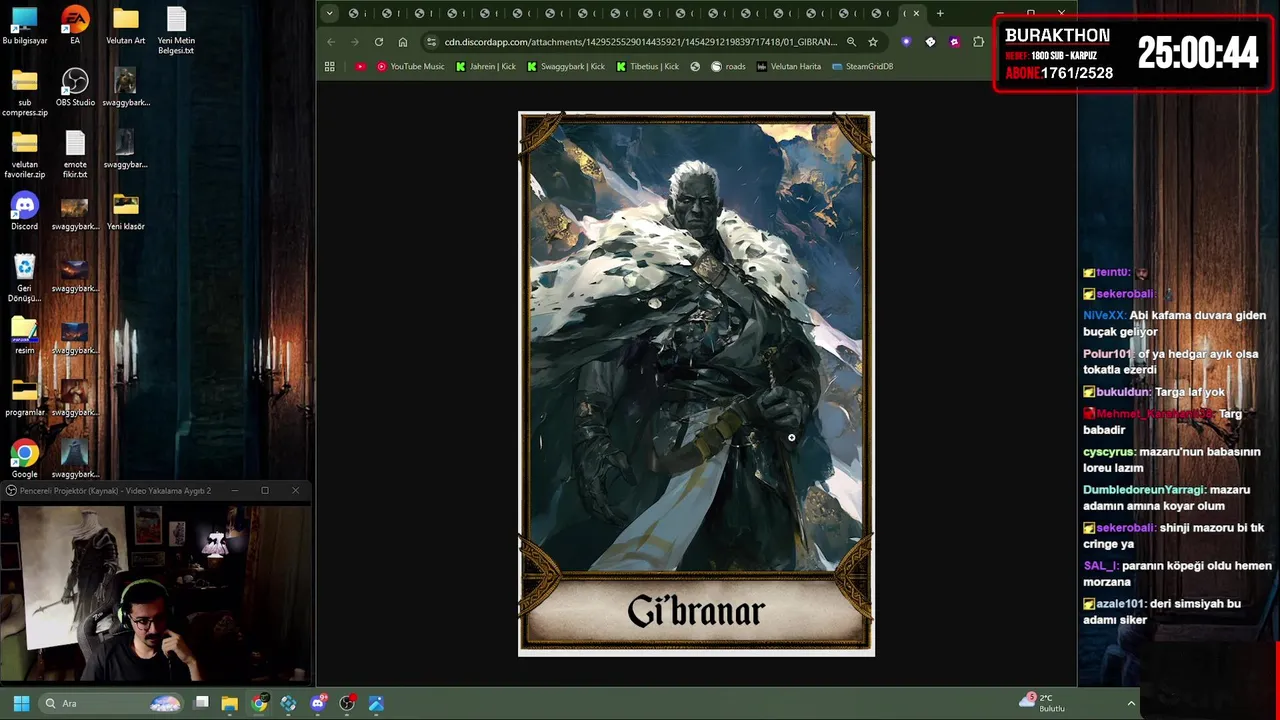
Task: Select Yeni klasör folder
Action: pos(126,211)
